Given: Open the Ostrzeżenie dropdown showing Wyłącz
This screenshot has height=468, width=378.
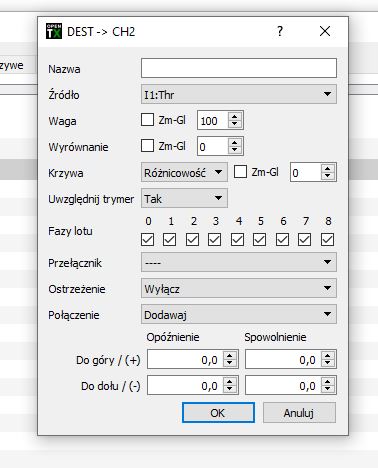Looking at the screenshot, I should 239,288.
